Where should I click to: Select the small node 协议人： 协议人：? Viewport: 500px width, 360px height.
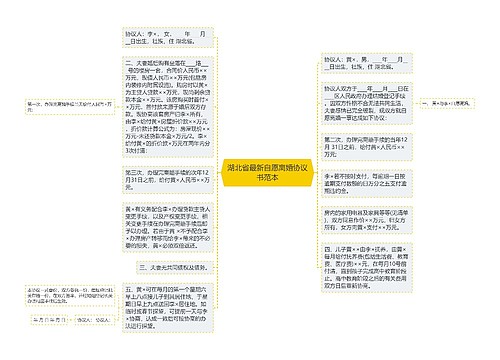pos(94,320)
